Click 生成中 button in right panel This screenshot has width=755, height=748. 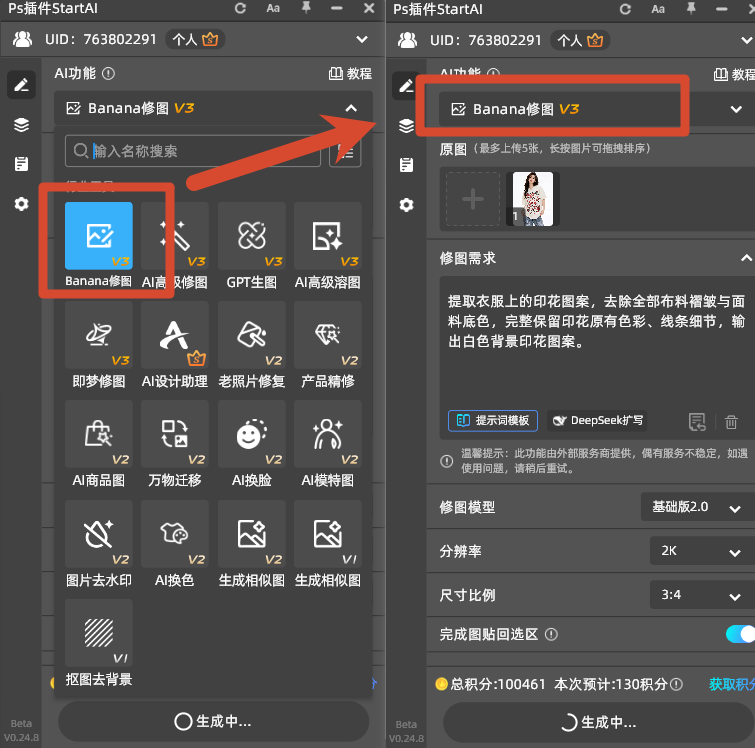[599, 722]
